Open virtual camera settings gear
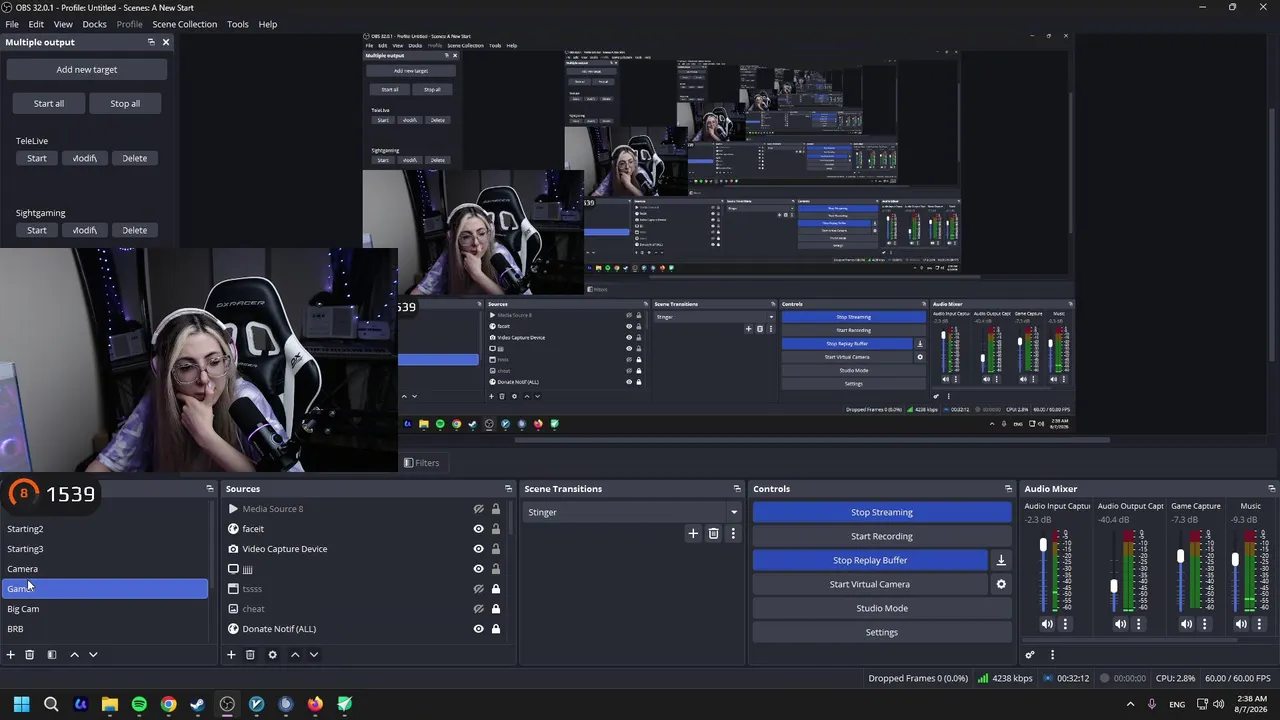The height and width of the screenshot is (720, 1280). tap(1001, 584)
